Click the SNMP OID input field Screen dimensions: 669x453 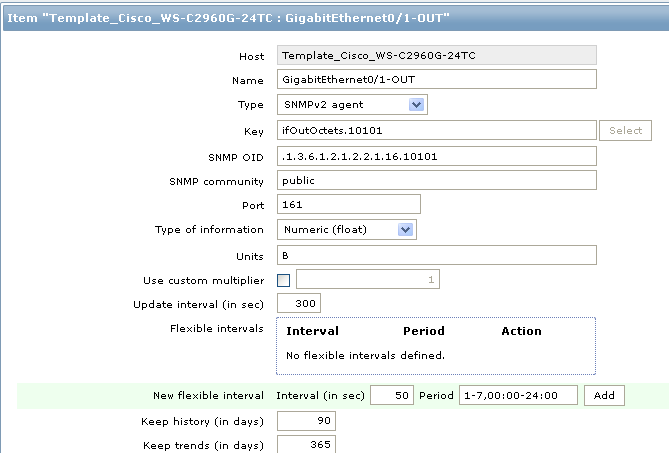(436, 156)
